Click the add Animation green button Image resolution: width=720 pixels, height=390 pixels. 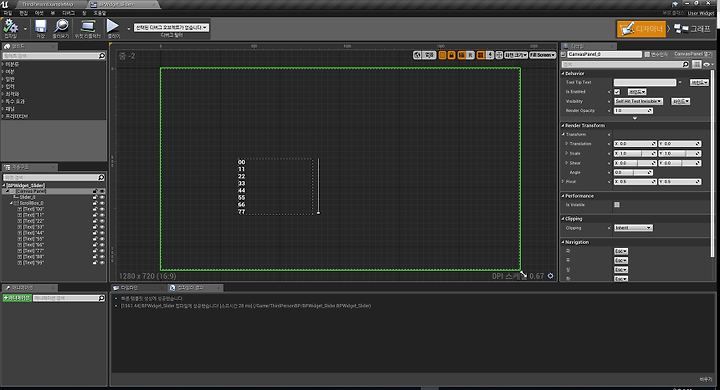tap(17, 298)
